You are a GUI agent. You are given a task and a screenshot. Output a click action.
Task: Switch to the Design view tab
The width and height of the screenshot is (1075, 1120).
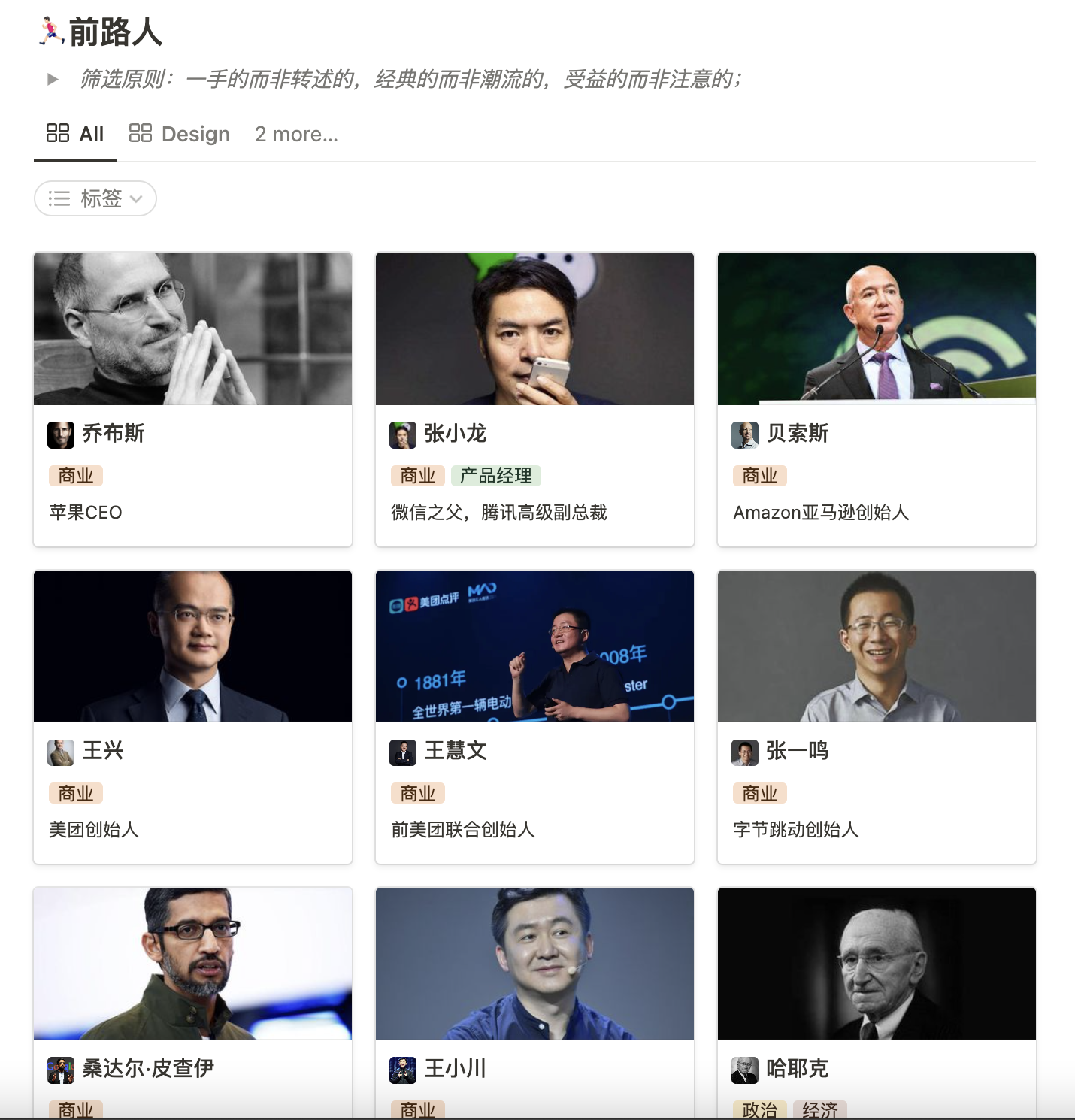pos(180,134)
